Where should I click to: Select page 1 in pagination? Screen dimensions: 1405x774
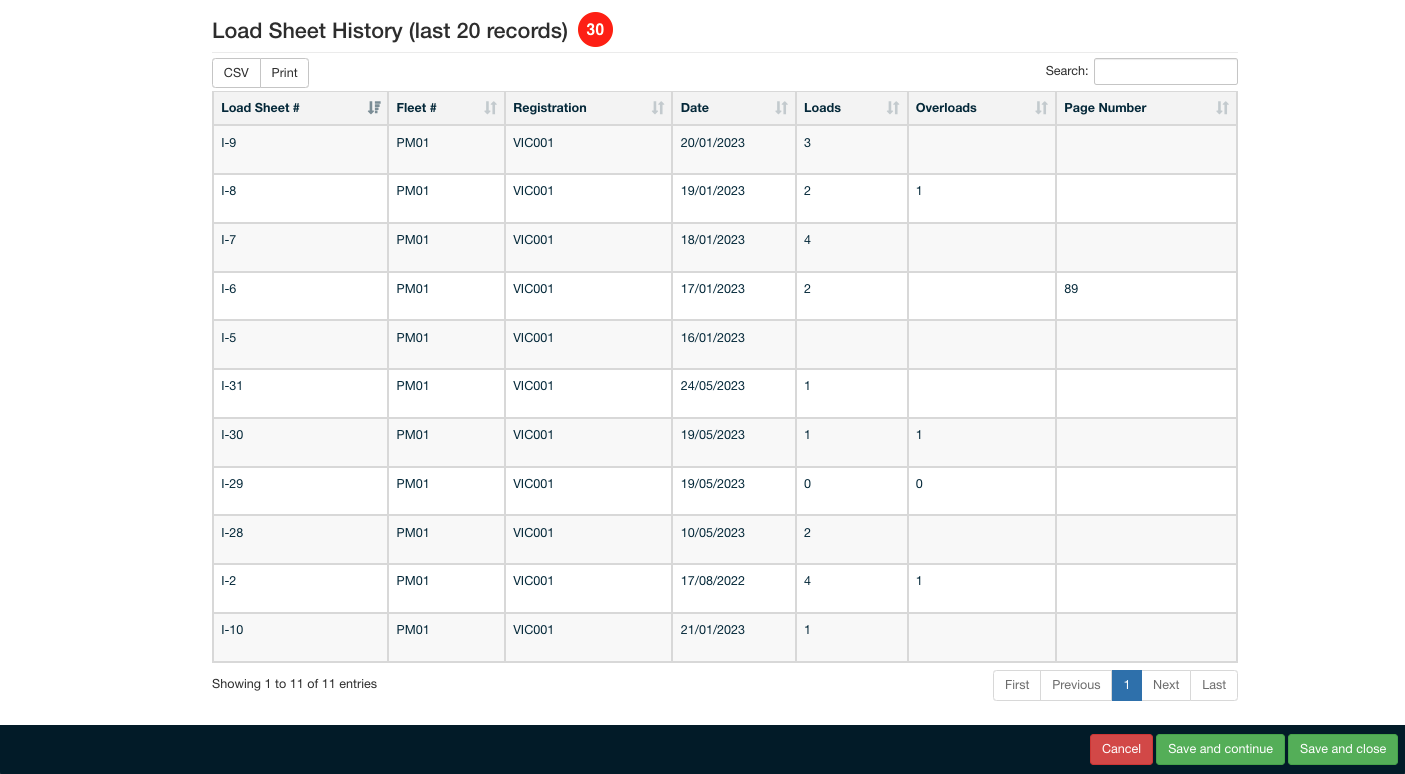pyautogui.click(x=1126, y=684)
